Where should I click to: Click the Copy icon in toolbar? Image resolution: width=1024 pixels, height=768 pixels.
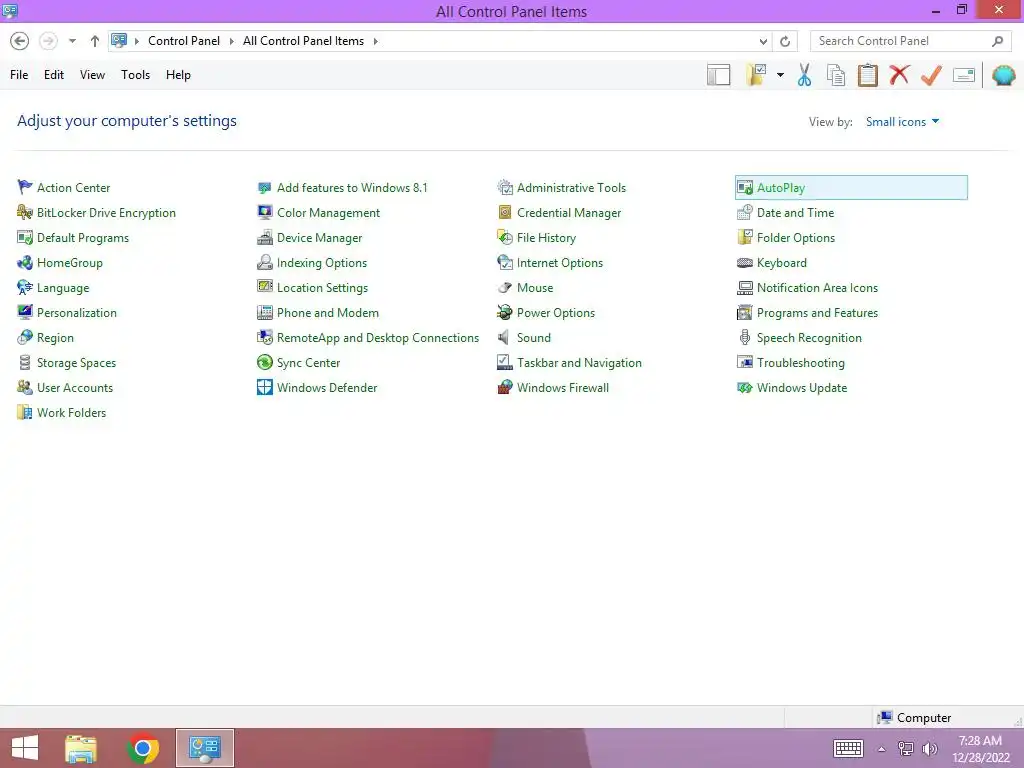click(836, 75)
